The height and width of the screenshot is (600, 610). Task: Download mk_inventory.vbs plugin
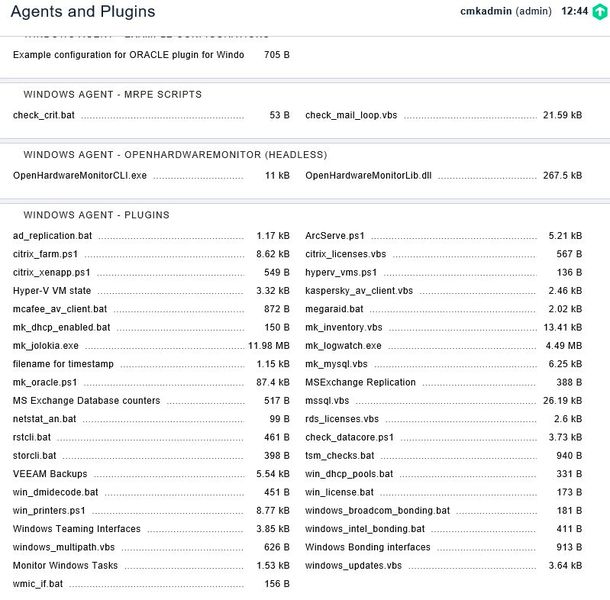coord(344,327)
